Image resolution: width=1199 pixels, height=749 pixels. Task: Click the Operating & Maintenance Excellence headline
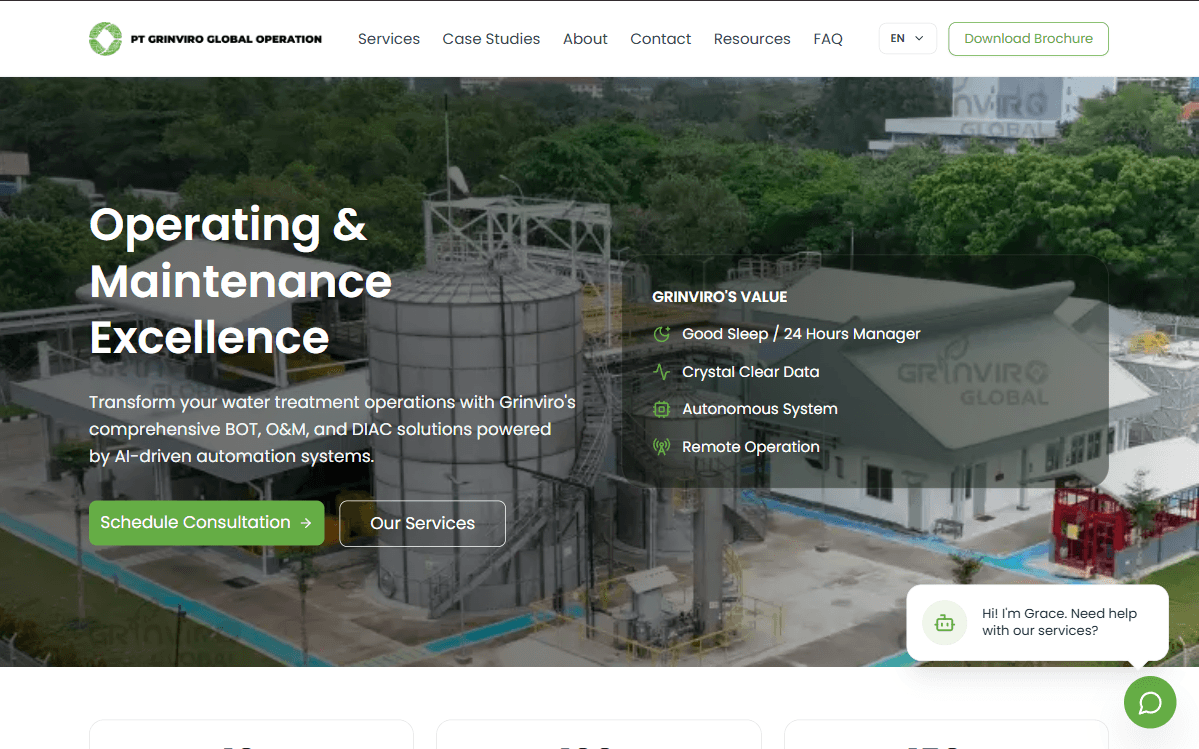(241, 281)
